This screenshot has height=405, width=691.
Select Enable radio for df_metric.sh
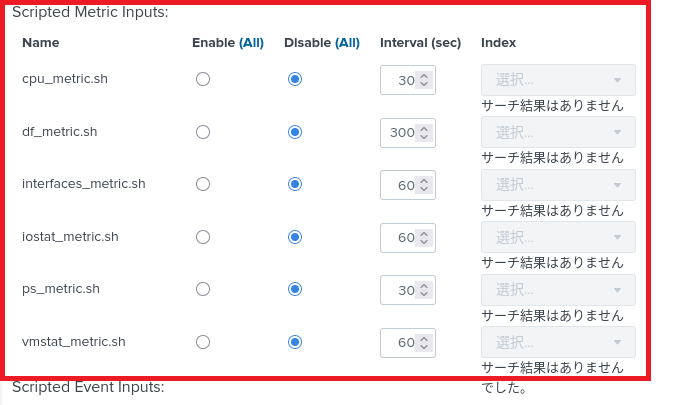coord(203,132)
